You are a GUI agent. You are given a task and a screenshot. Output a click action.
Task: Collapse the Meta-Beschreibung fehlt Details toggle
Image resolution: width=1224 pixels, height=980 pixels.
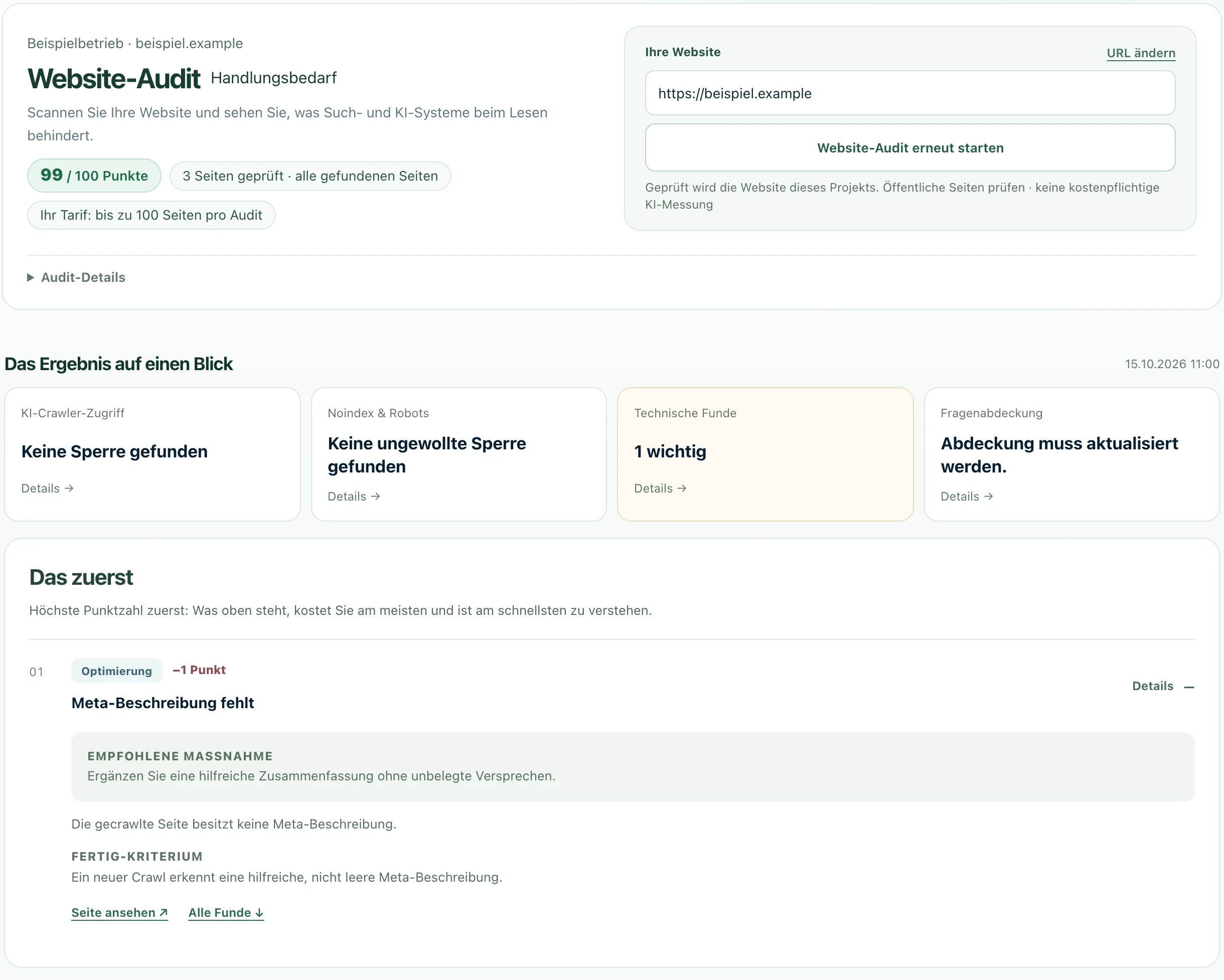click(x=1163, y=686)
